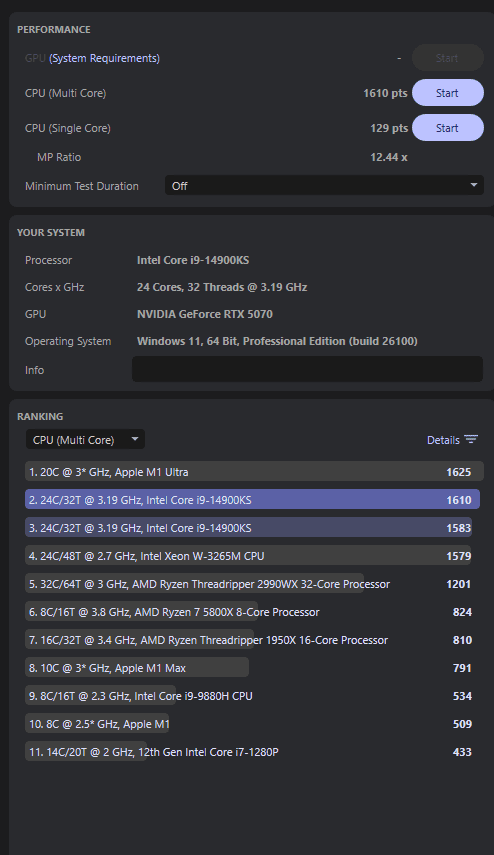
Task: Select the AMD Ryzen 7 5800X ranking row
Action: point(249,612)
